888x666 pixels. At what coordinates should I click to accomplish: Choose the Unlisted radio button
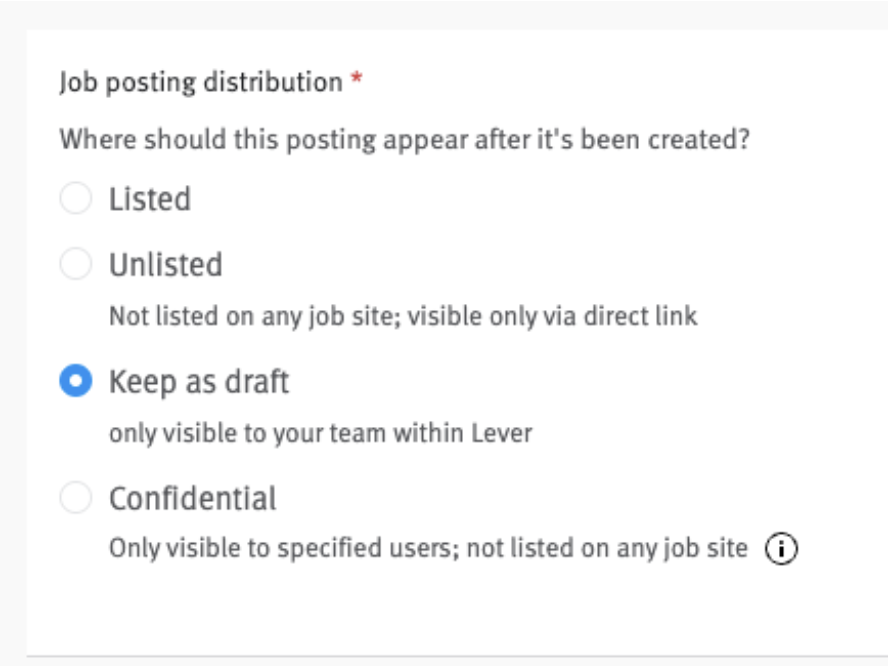click(x=76, y=264)
